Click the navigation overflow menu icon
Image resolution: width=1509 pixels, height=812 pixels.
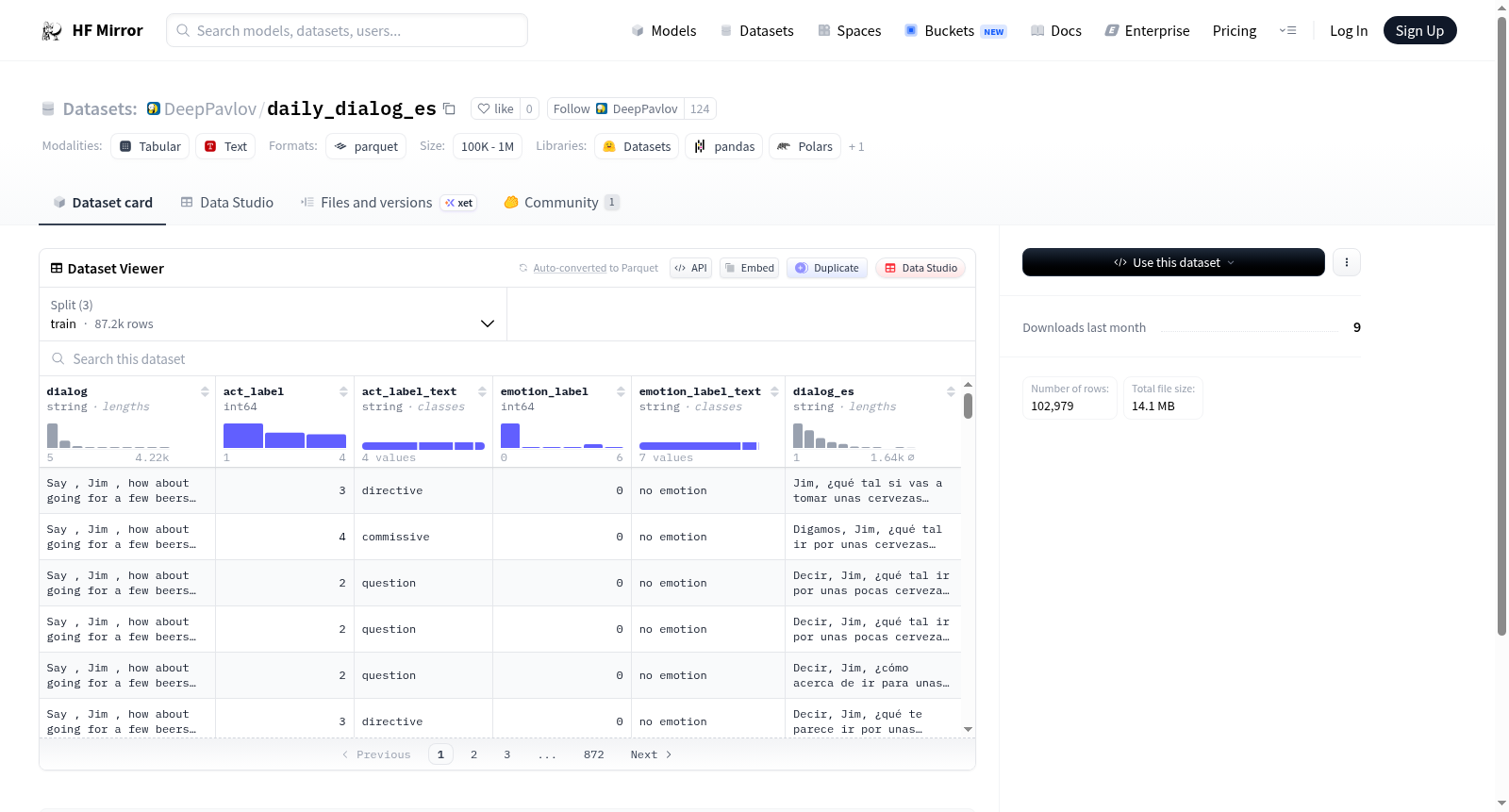(1287, 31)
